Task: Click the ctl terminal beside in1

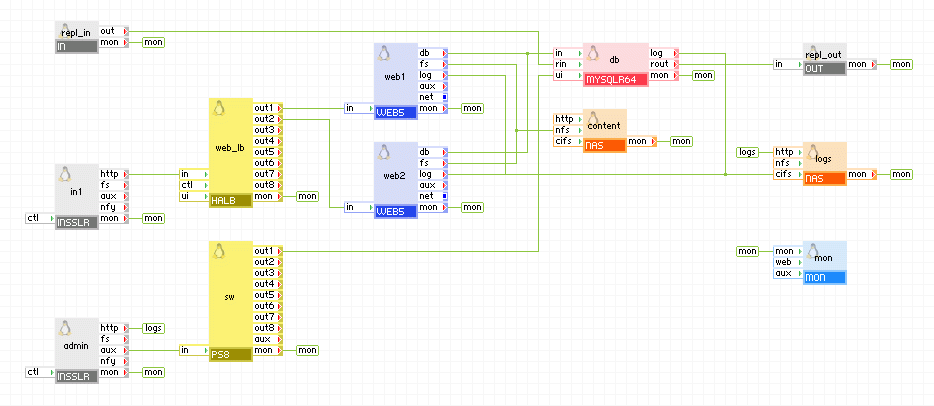Action: (x=34, y=217)
